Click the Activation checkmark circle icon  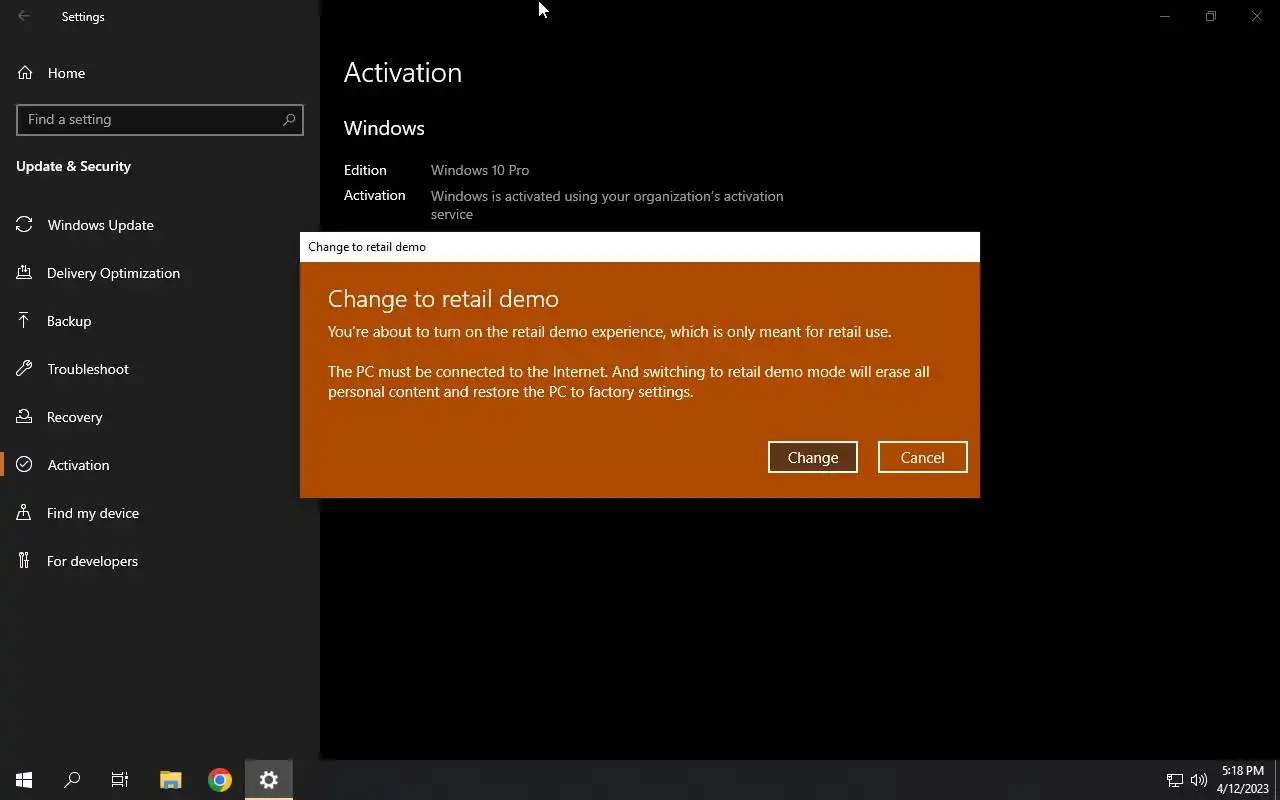(x=24, y=465)
